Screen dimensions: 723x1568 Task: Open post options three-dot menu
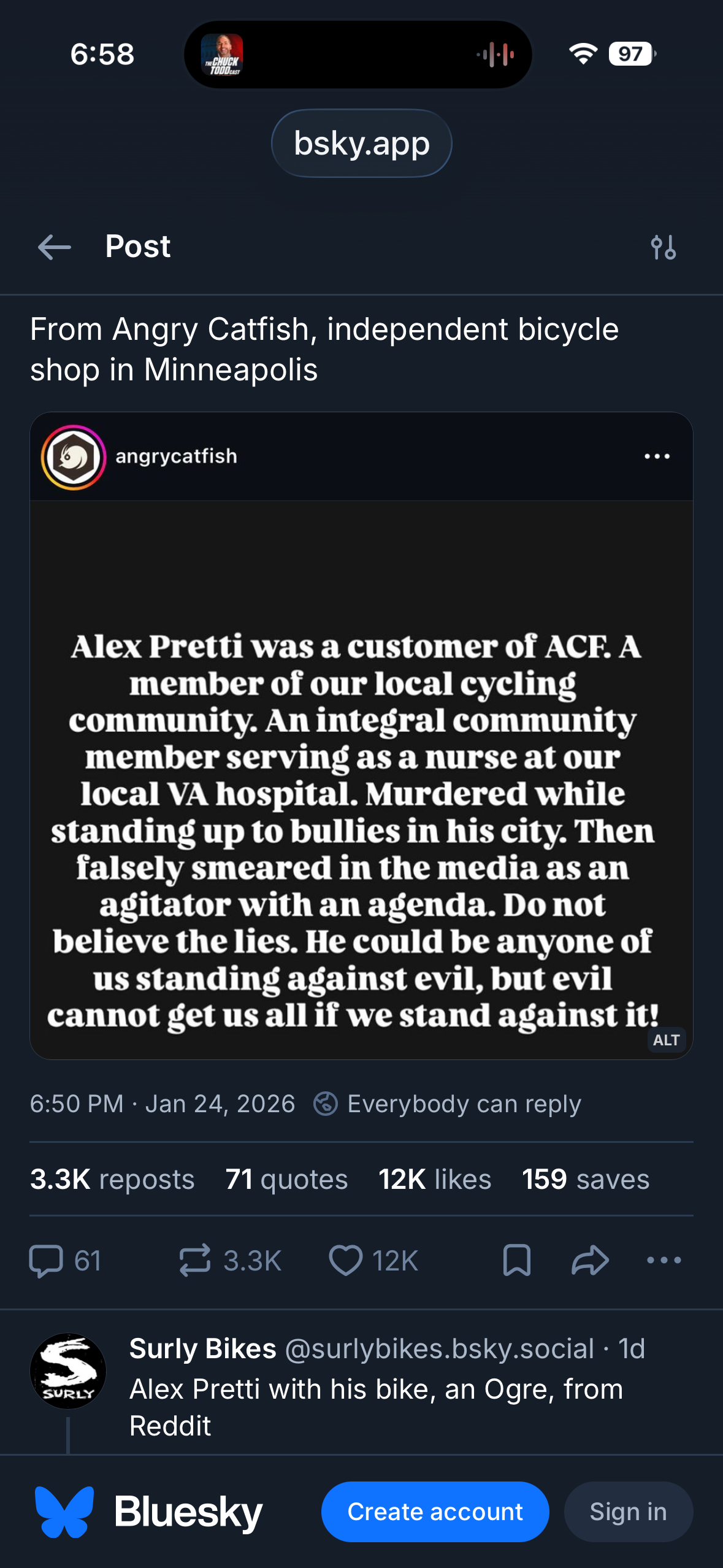pyautogui.click(x=664, y=1261)
